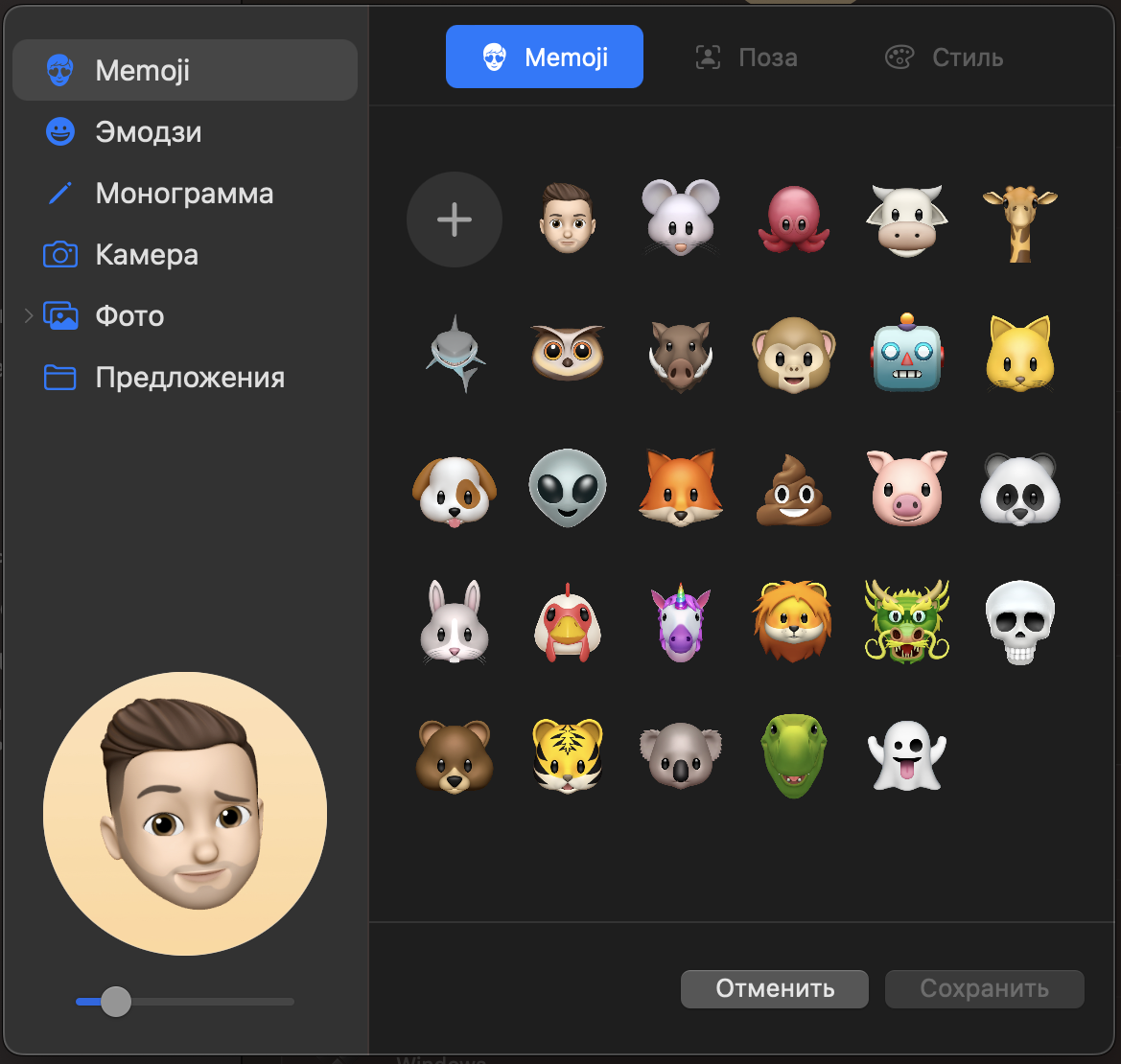Open Камера in the sidebar
This screenshot has height=1064, width=1121.
[185, 254]
